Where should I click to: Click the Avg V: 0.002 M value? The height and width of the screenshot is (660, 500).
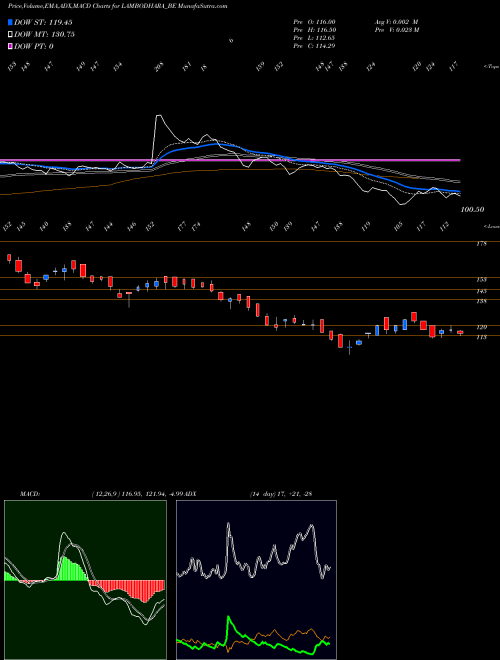coord(396,22)
